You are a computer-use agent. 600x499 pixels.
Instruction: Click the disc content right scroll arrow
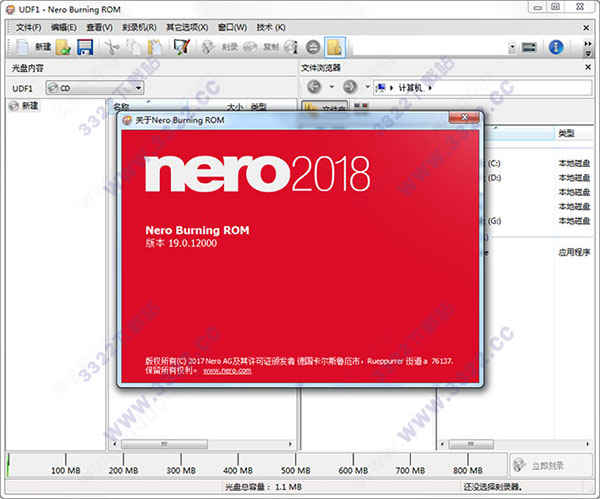(290, 444)
